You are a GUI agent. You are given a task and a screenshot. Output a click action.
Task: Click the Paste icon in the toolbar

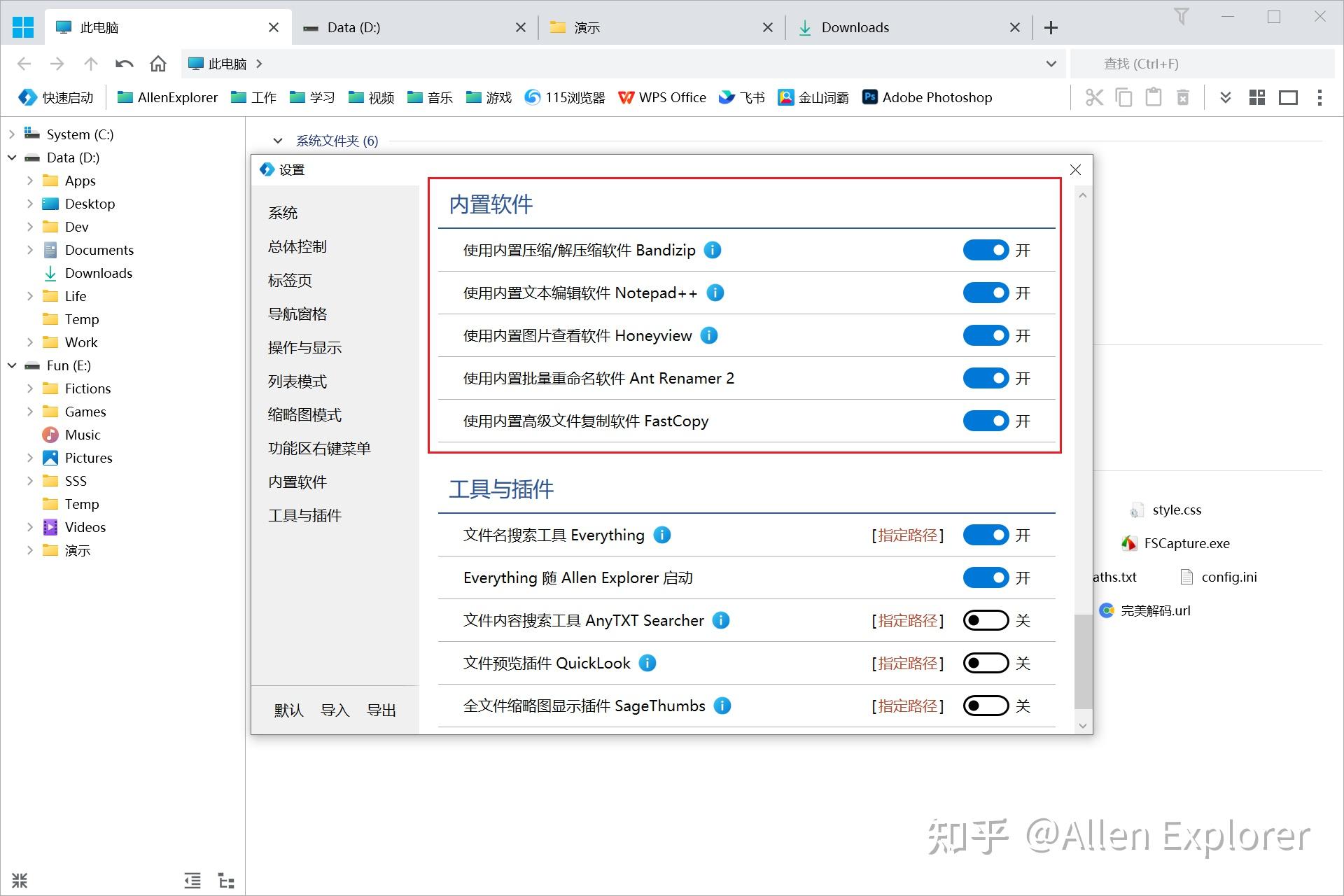tap(1153, 97)
